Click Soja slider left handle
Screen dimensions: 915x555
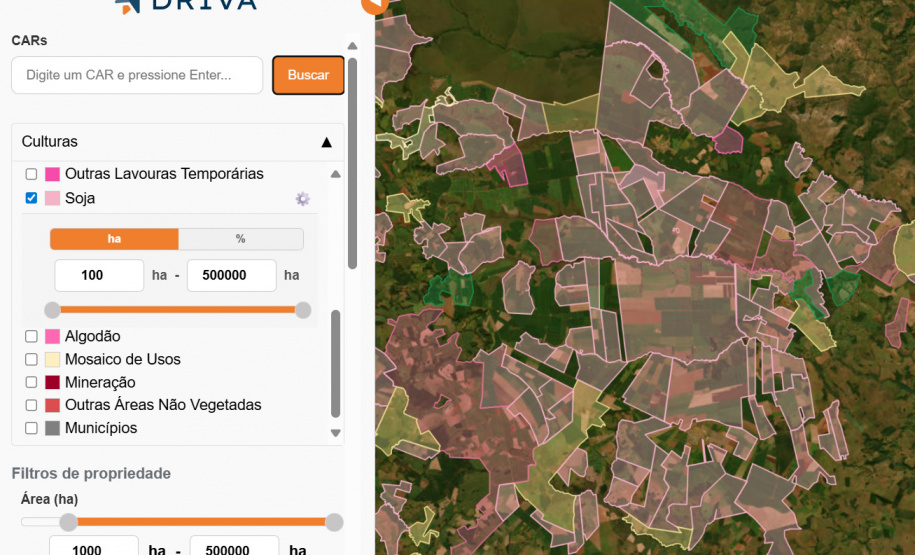[x=53, y=310]
